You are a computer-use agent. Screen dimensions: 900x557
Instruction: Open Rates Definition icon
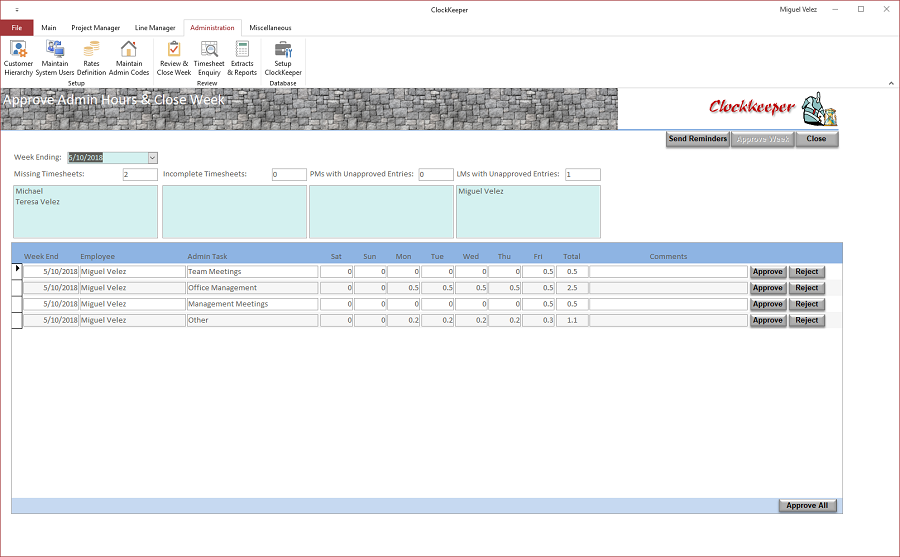[91, 58]
